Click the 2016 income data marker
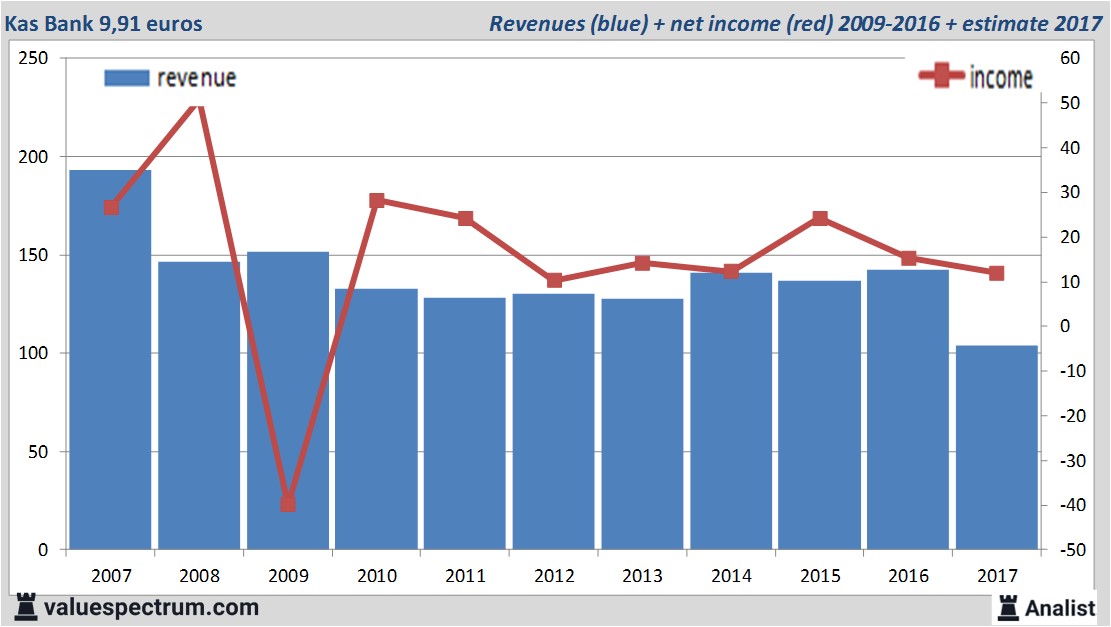Screen dimensions: 1111x627 [x=908, y=259]
